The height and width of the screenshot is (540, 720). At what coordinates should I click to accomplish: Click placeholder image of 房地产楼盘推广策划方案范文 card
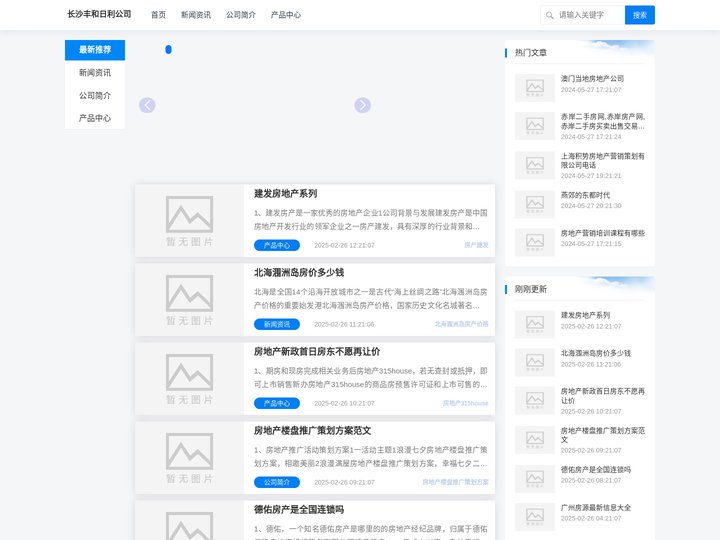point(189,458)
